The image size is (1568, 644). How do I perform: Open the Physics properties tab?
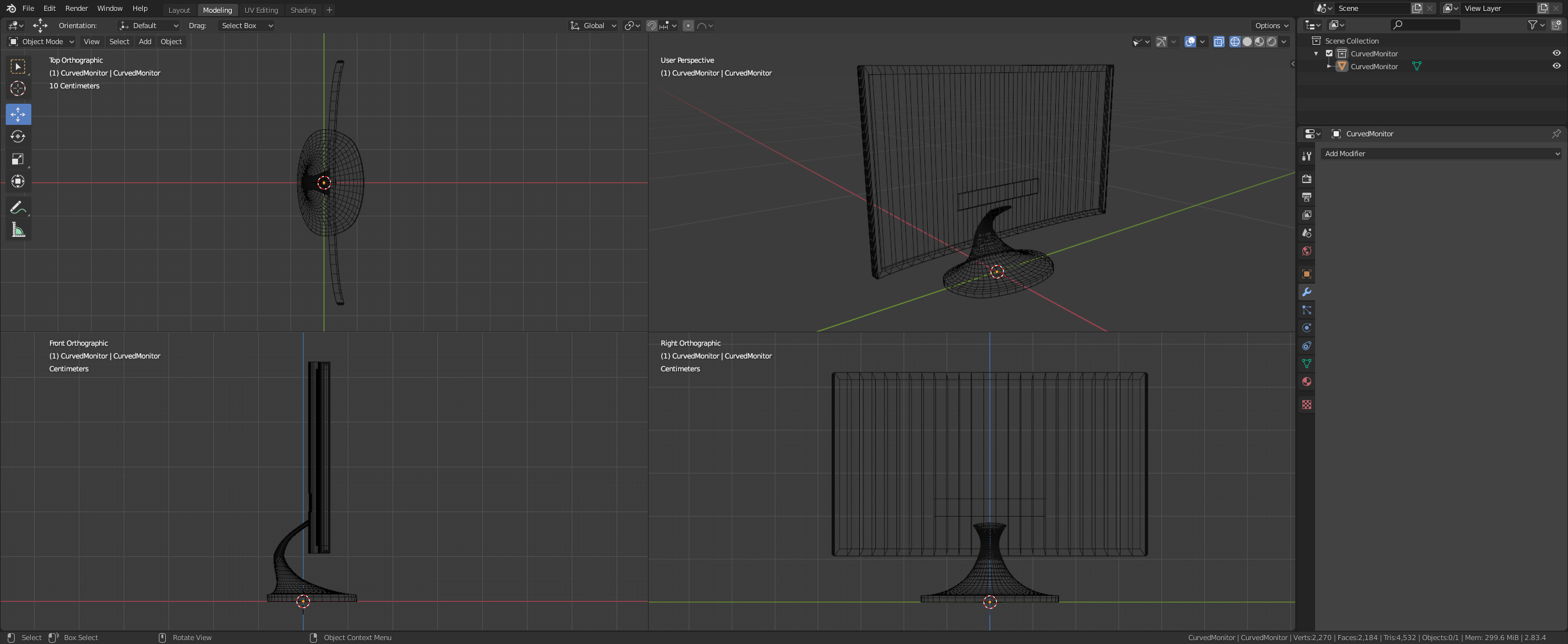[x=1306, y=328]
